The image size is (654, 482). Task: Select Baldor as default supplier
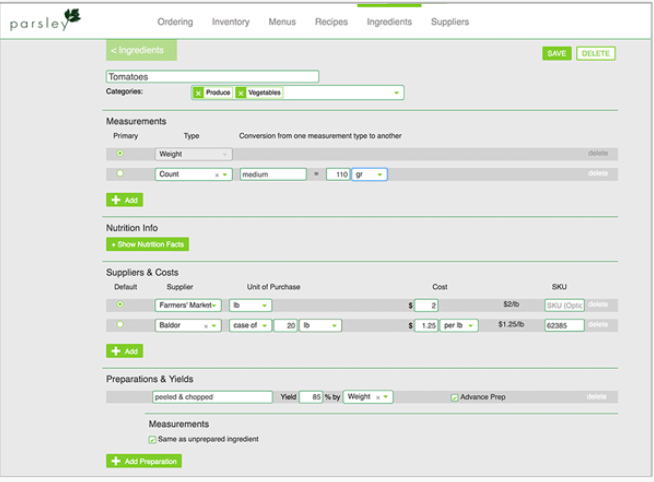pyautogui.click(x=121, y=325)
